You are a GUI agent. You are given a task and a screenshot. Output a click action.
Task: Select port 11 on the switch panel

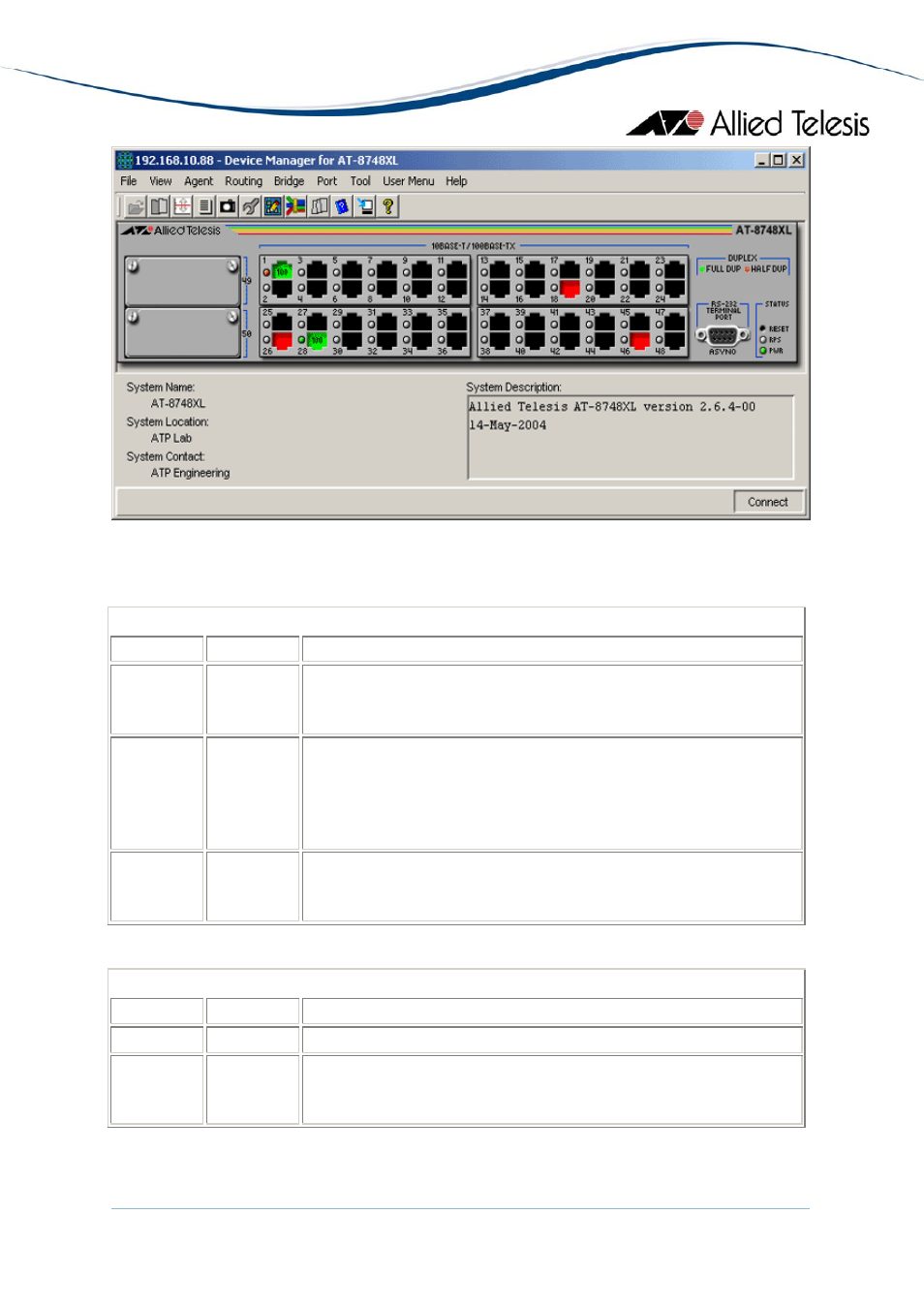(x=457, y=271)
